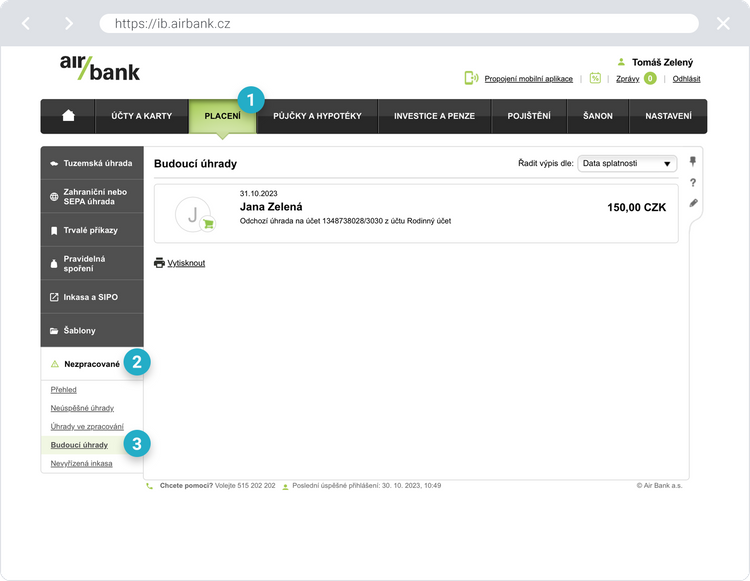
Task: Click the home icon in navigation bar
Action: coord(68,116)
